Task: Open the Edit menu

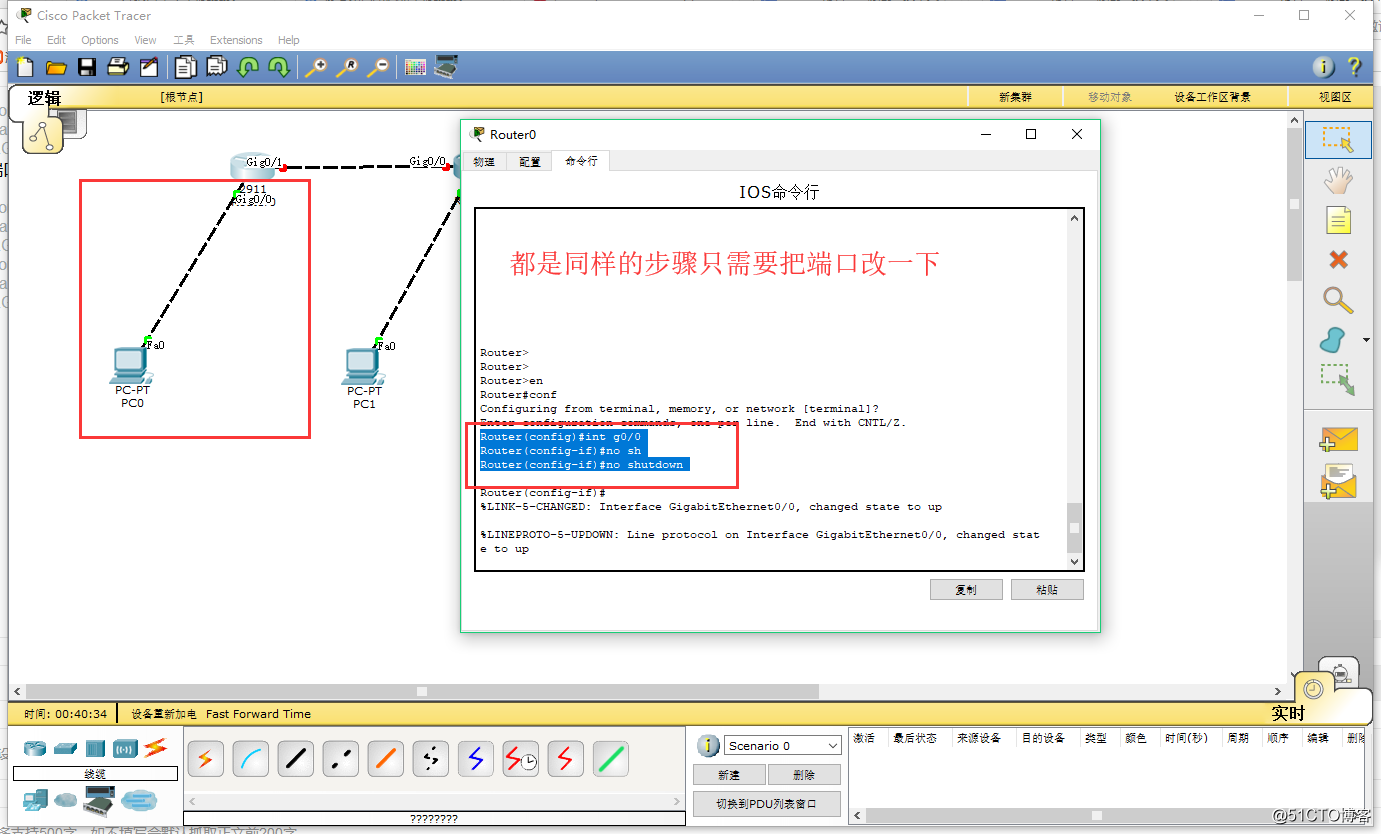Action: [56, 40]
